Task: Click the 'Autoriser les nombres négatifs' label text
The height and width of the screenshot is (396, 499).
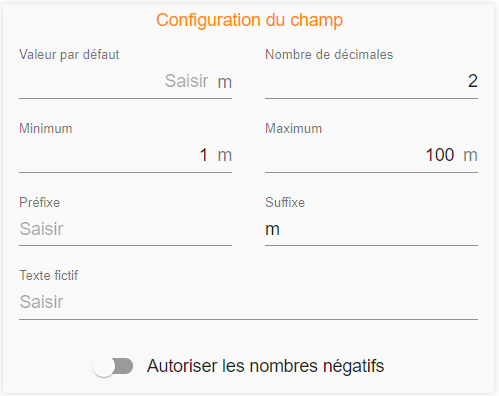Action: [266, 366]
